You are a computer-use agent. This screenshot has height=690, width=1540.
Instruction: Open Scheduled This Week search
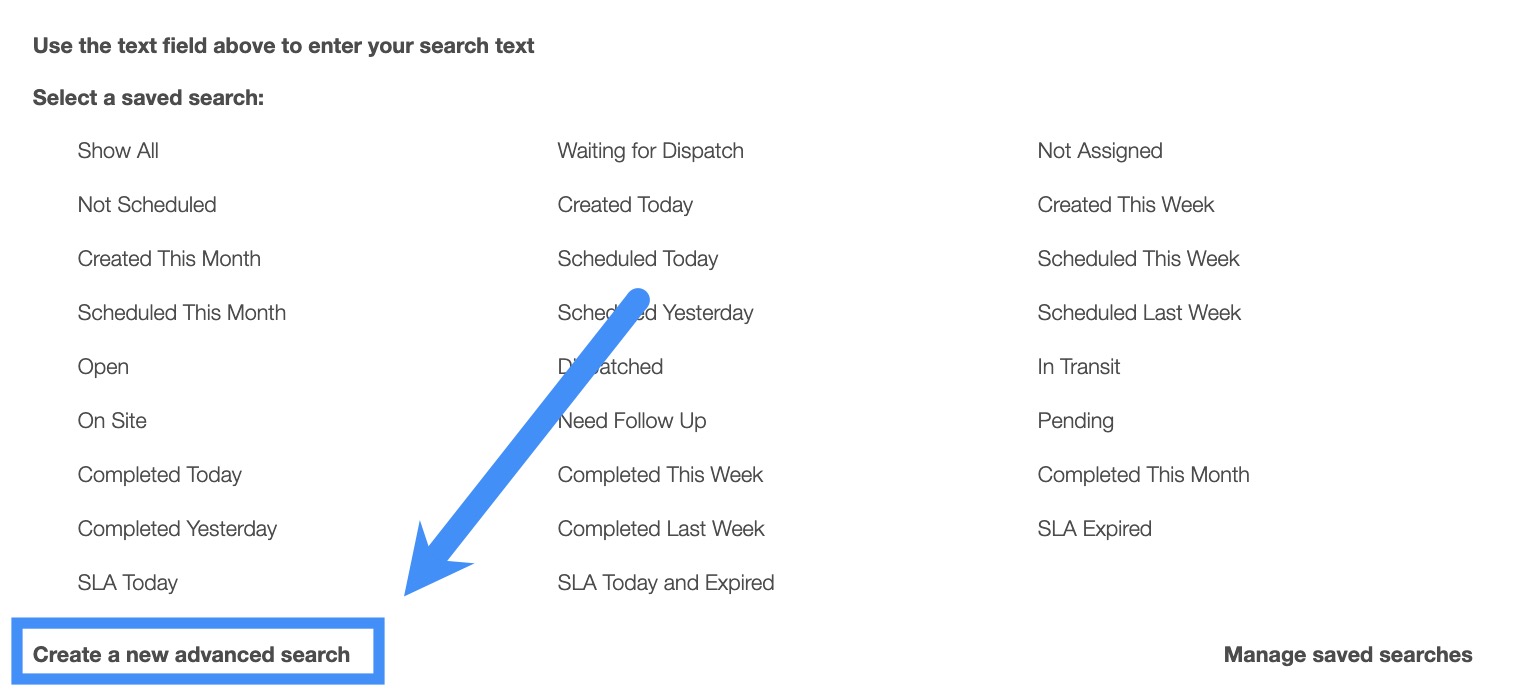pos(1138,259)
